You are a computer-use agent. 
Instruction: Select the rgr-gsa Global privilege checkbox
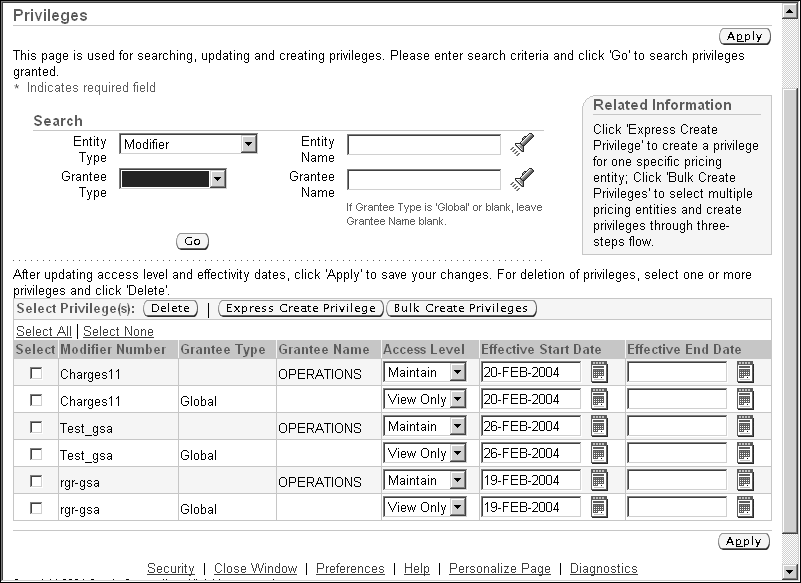[x=36, y=508]
